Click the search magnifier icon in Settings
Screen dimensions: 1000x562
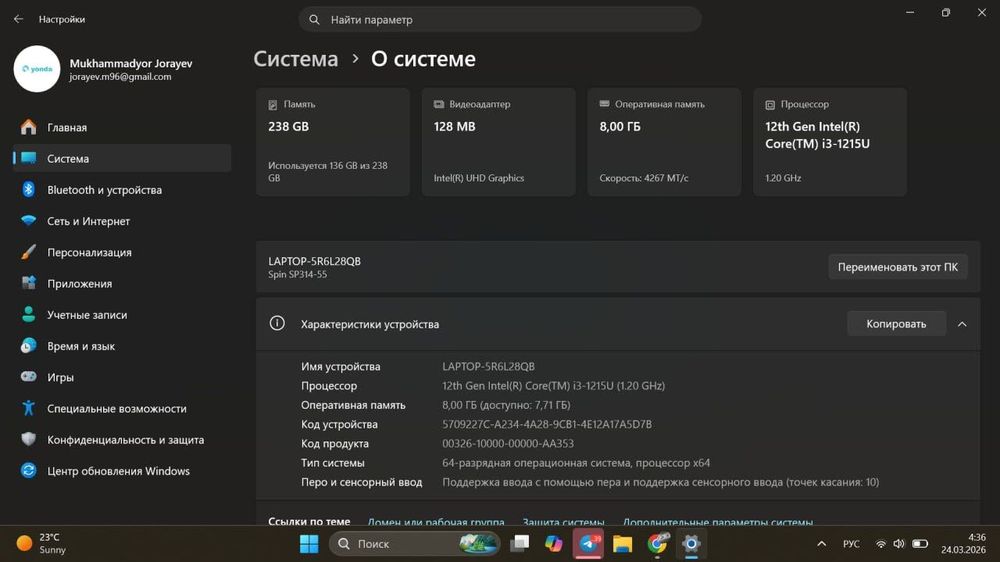coord(314,20)
